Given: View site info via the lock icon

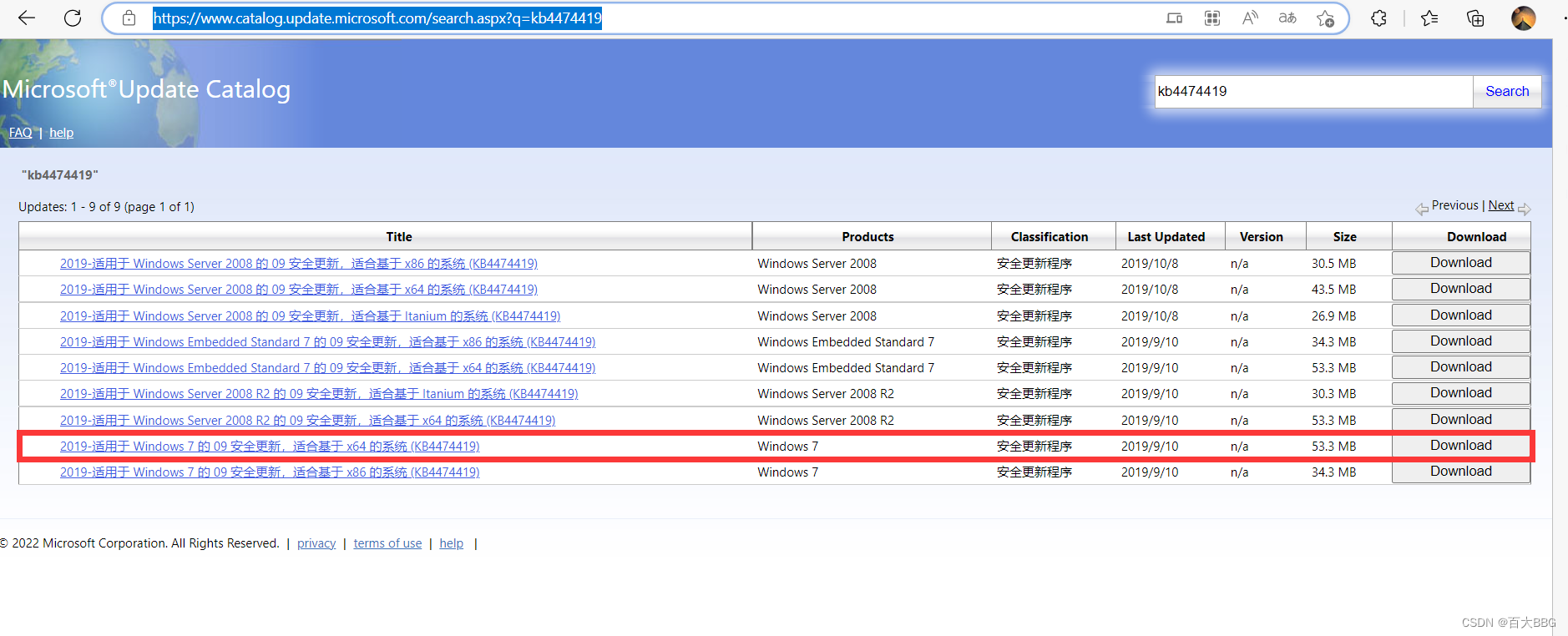Looking at the screenshot, I should click(129, 18).
